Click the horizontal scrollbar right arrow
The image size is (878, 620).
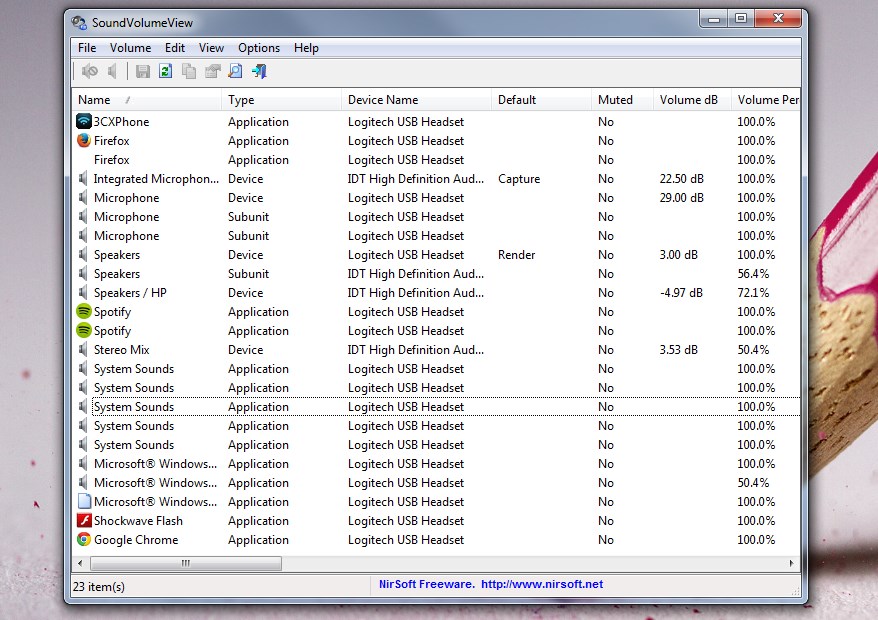click(x=791, y=563)
